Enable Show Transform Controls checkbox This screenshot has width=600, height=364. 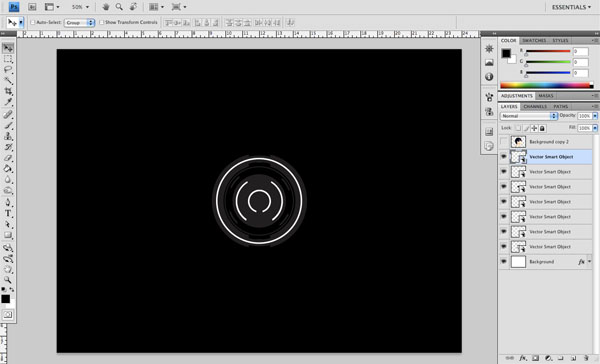coord(102,23)
